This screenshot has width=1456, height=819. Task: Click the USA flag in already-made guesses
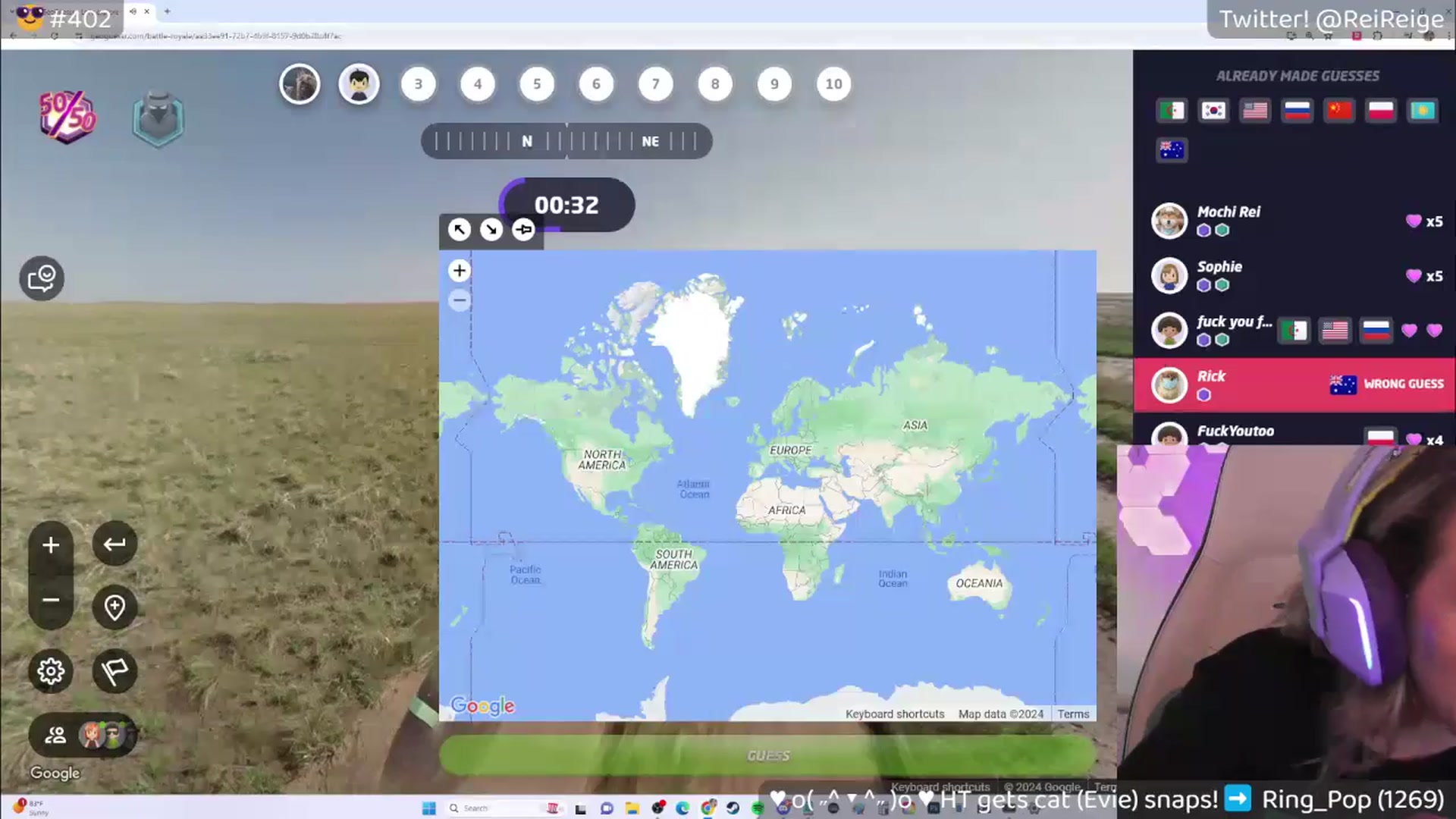pos(1255,111)
